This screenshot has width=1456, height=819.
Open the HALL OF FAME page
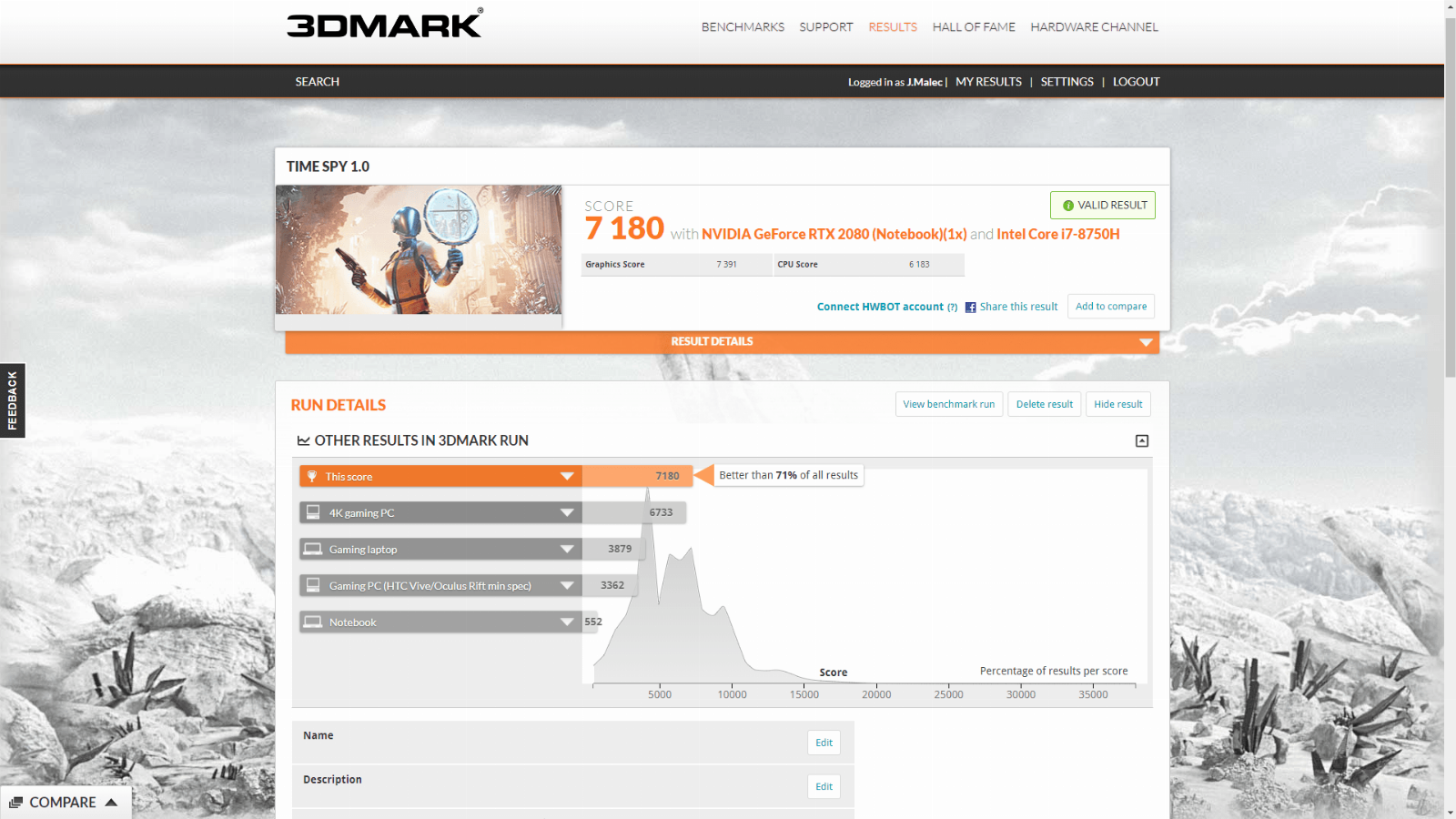974,27
